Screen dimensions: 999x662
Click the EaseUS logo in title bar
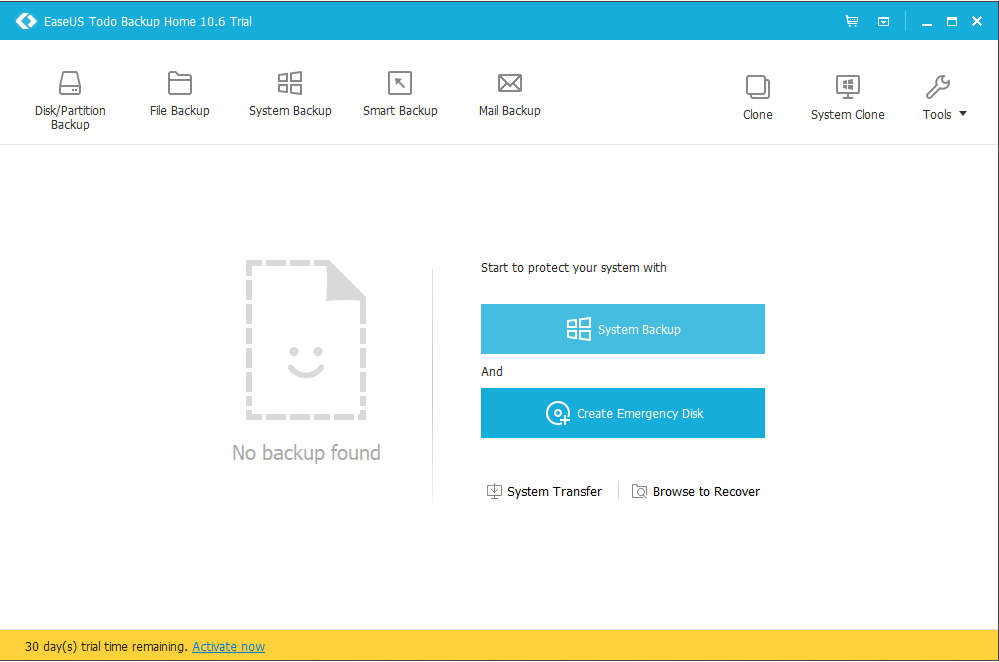[26, 21]
